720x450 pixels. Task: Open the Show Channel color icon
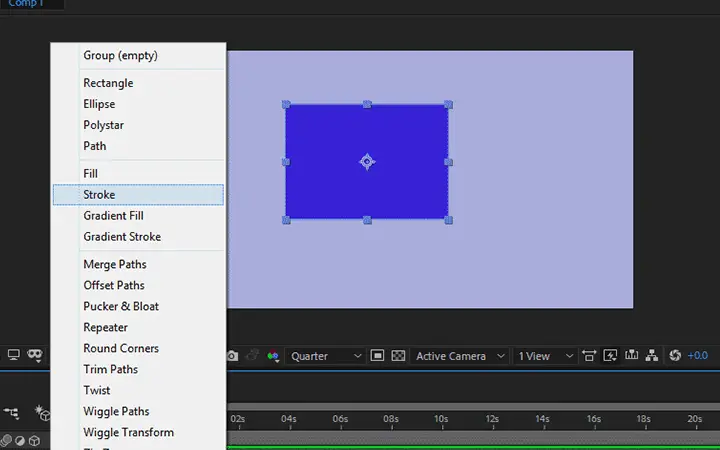click(x=273, y=356)
